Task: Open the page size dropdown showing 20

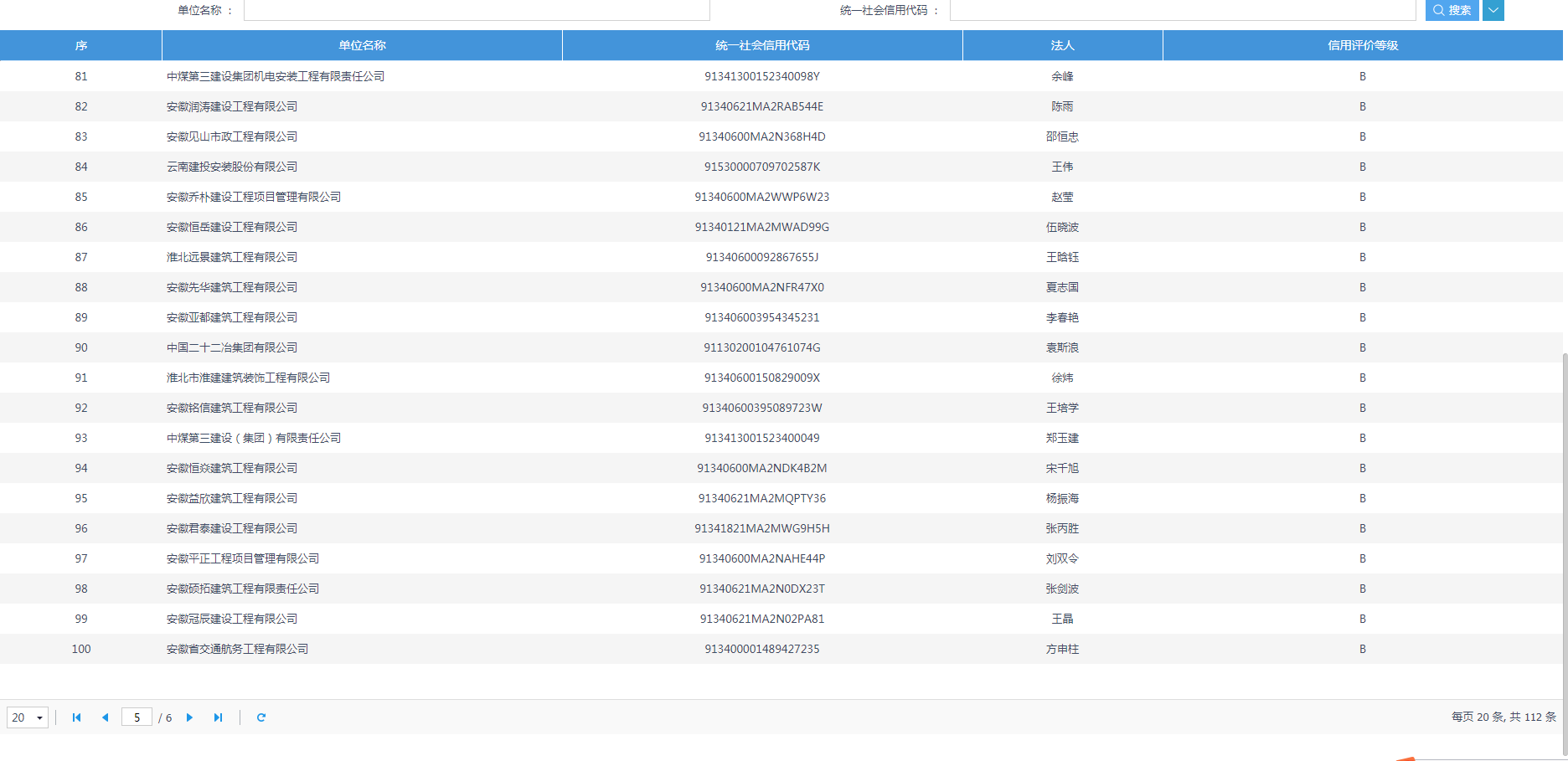Action: pyautogui.click(x=28, y=717)
